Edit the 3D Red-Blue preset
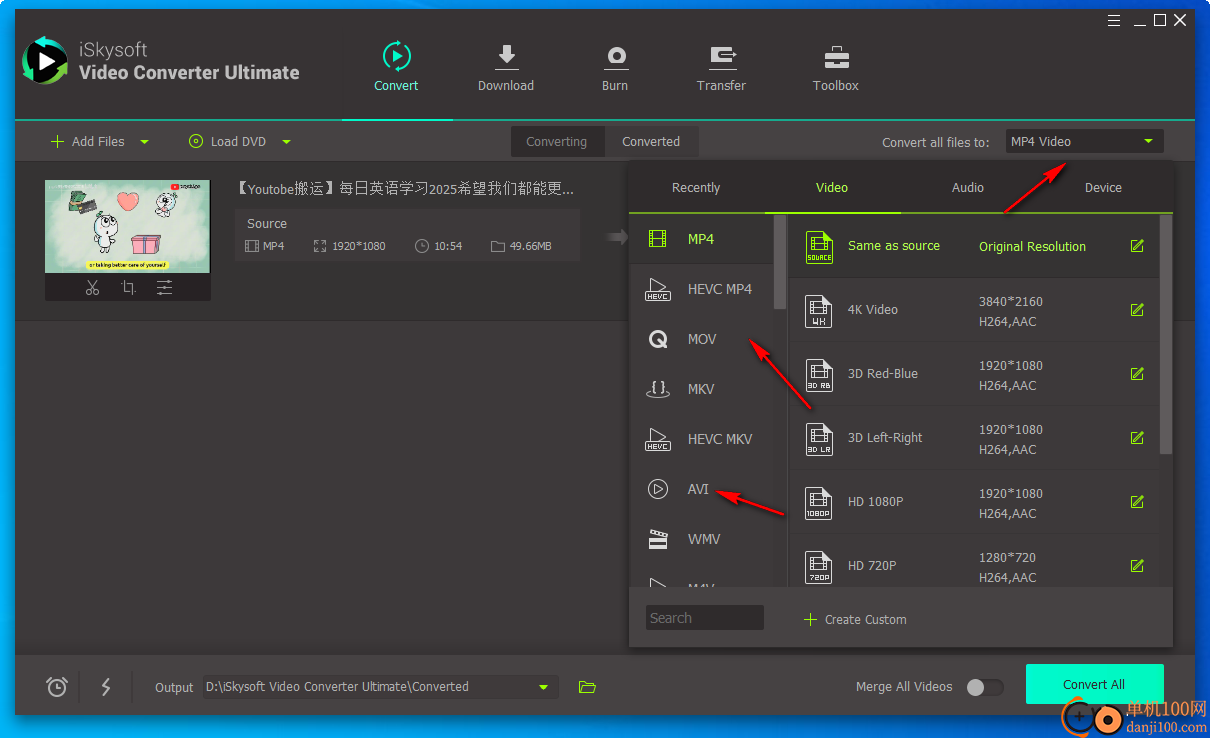Viewport: 1210px width, 738px height. coord(1137,374)
